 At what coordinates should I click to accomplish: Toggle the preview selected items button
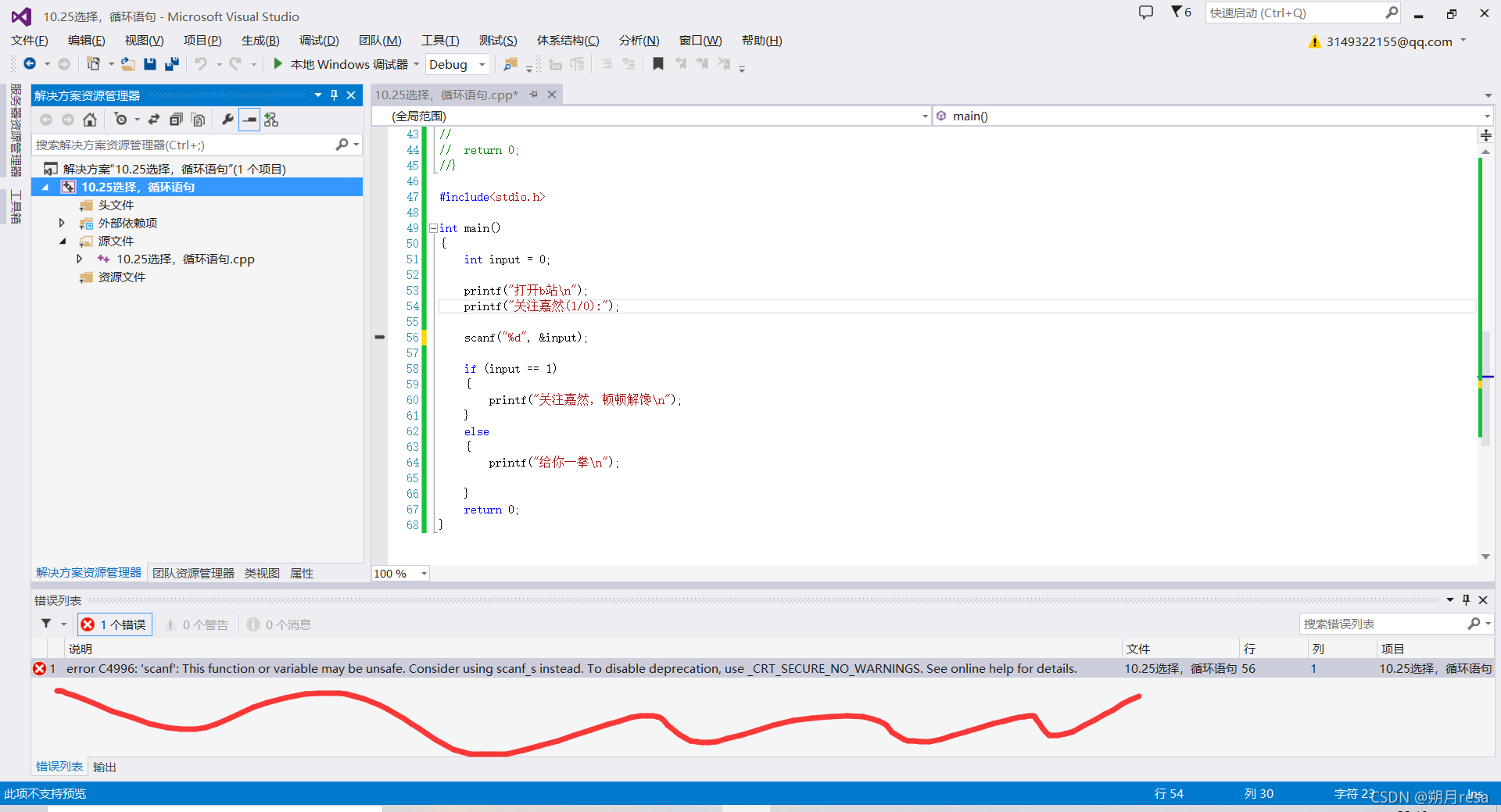pos(249,120)
